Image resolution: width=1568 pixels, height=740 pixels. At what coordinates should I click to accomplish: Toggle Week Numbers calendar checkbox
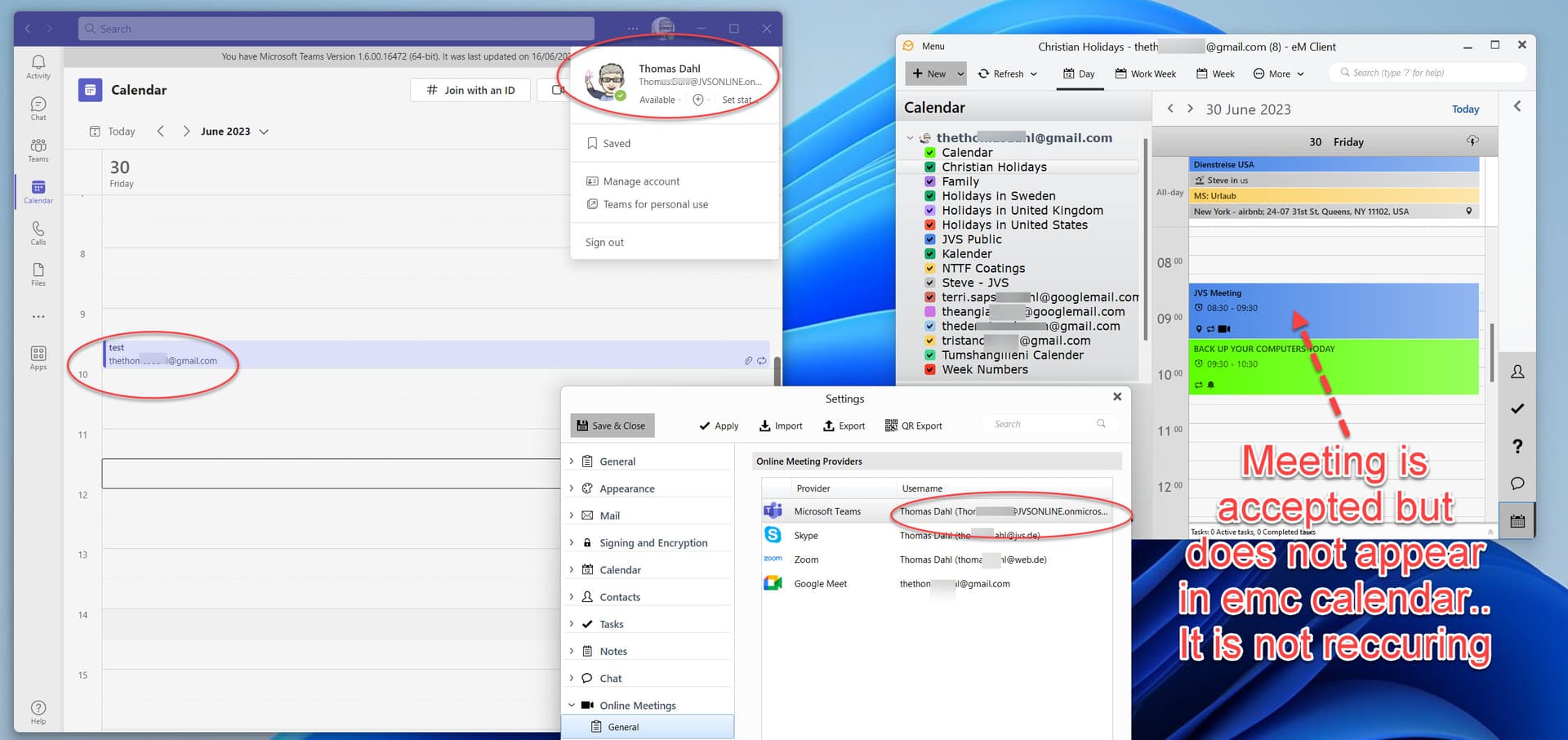(x=929, y=369)
